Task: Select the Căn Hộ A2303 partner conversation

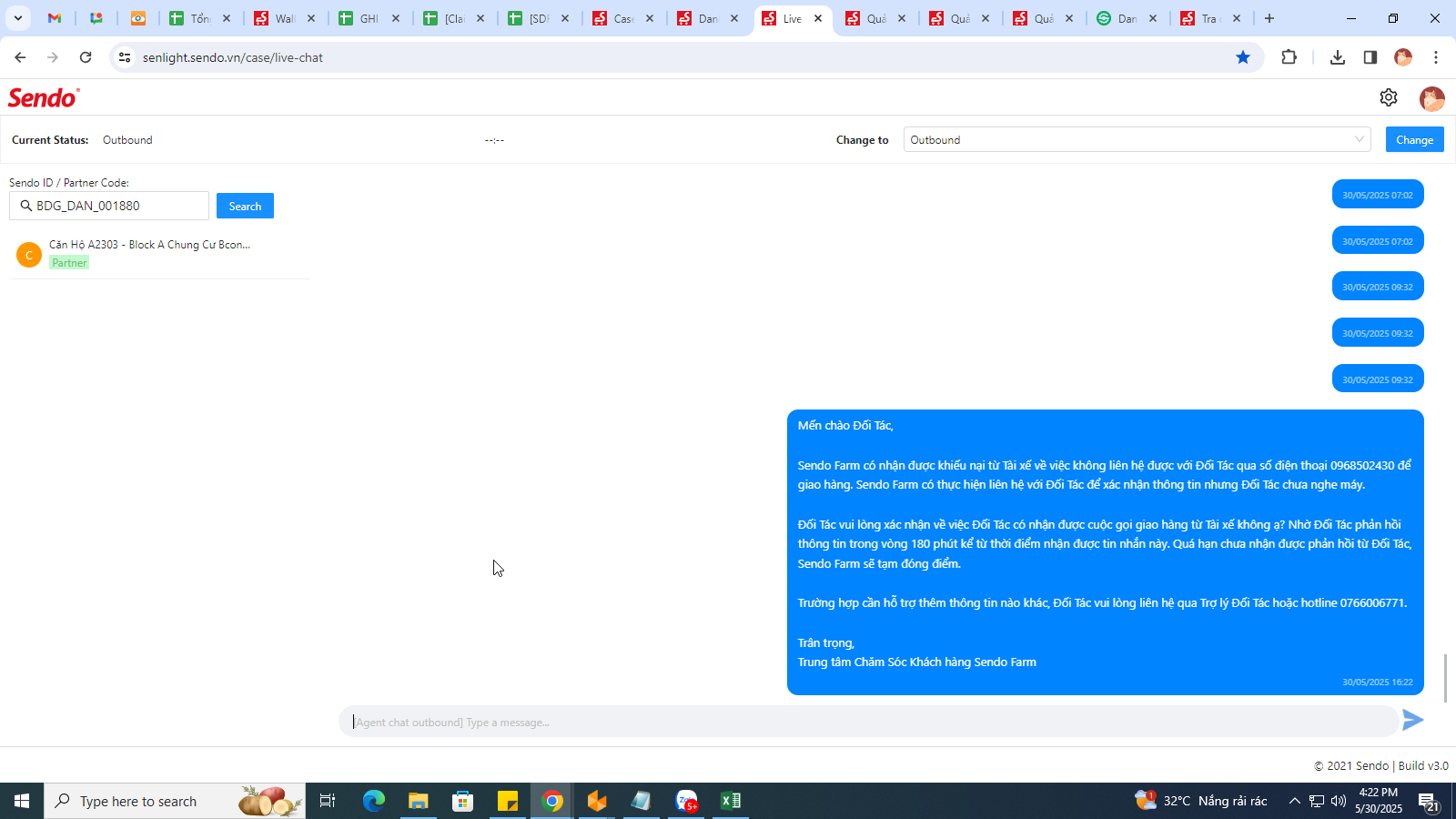Action: (x=159, y=254)
